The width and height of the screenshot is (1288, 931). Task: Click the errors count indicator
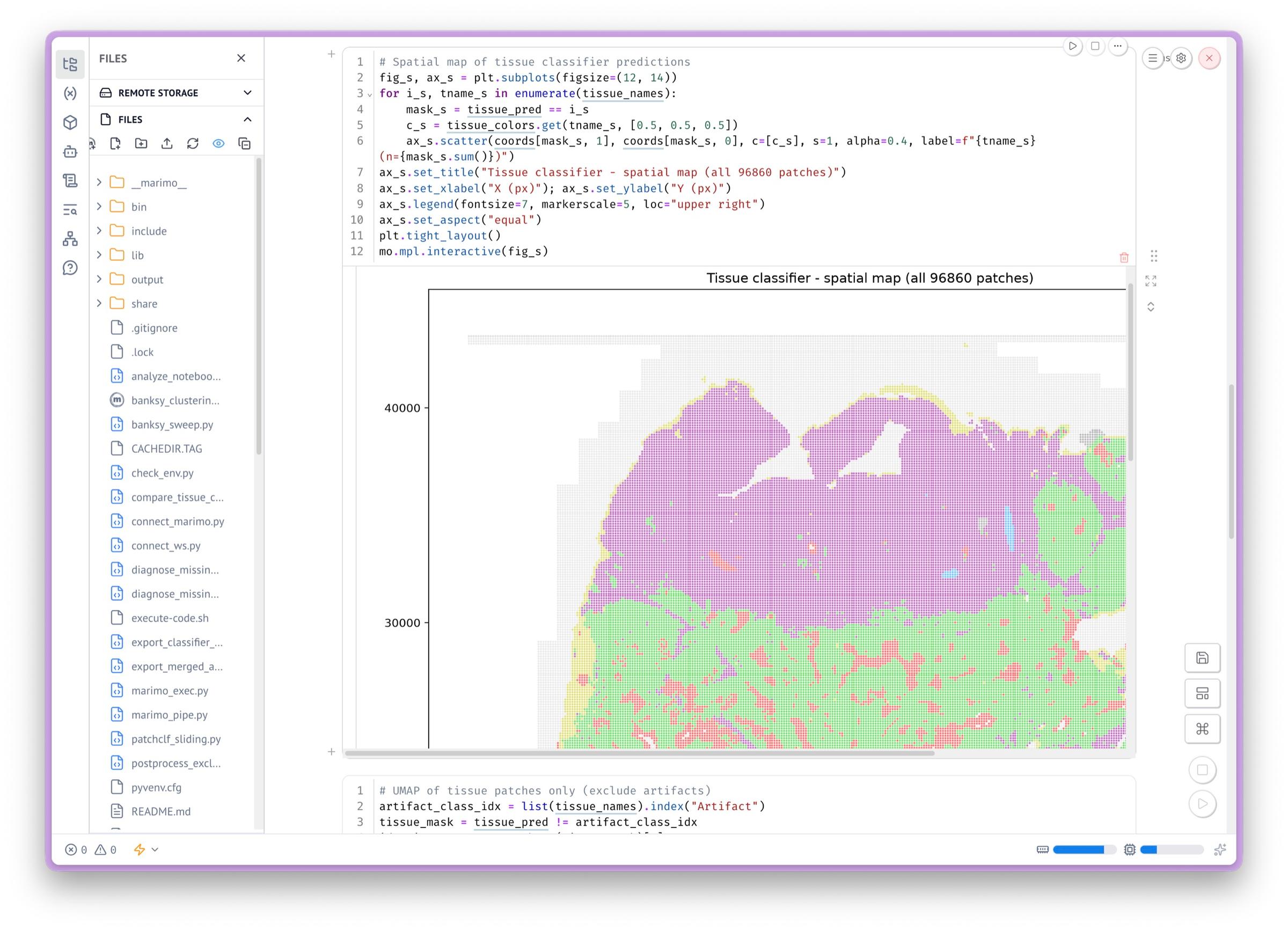pyautogui.click(x=76, y=850)
